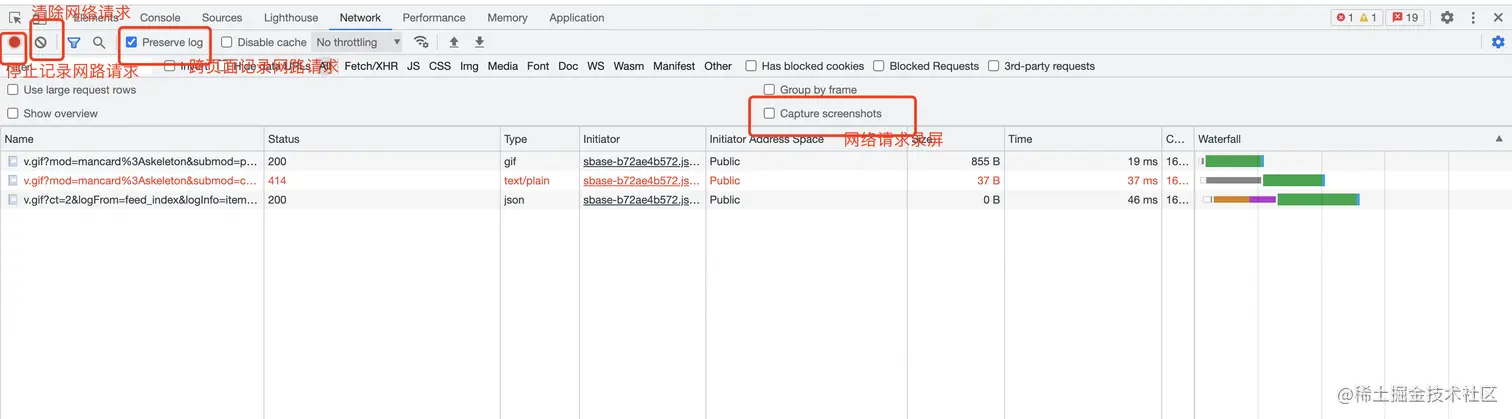This screenshot has height=419, width=1512.
Task: Import HAR file with upload arrow
Action: [x=454, y=42]
